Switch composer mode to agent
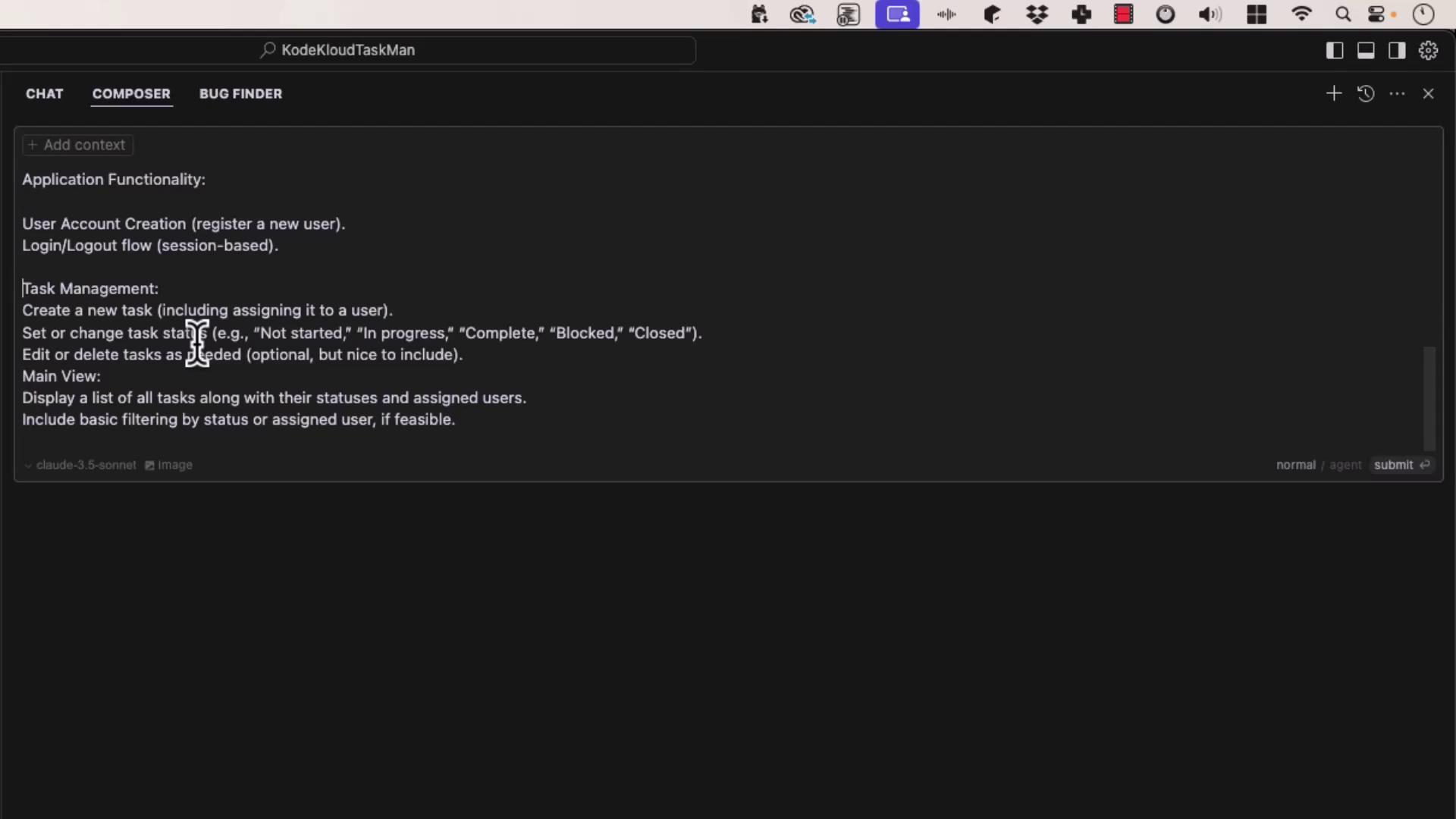The height and width of the screenshot is (819, 1456). (x=1345, y=465)
